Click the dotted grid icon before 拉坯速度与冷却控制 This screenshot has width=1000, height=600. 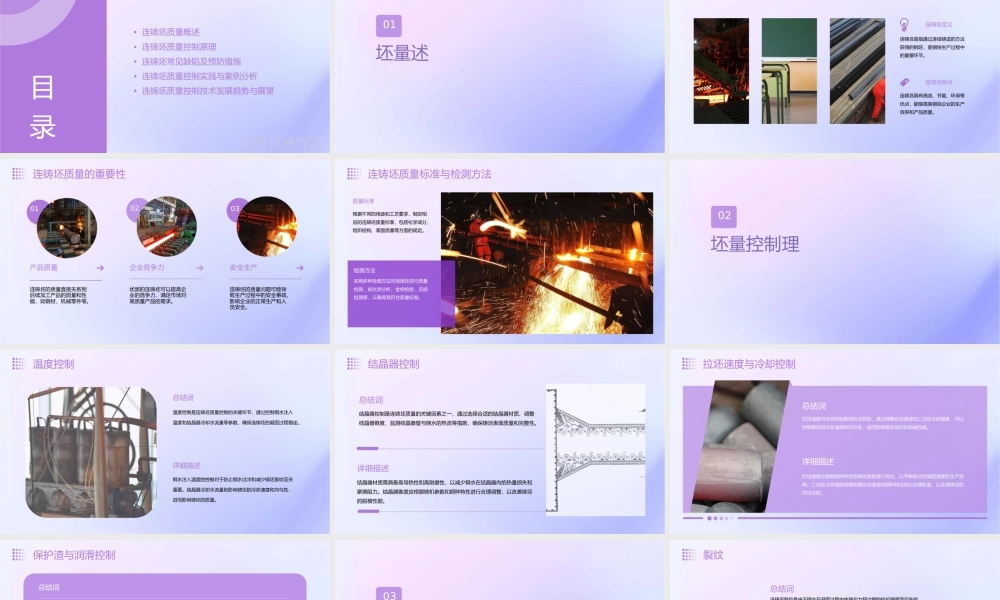(689, 363)
